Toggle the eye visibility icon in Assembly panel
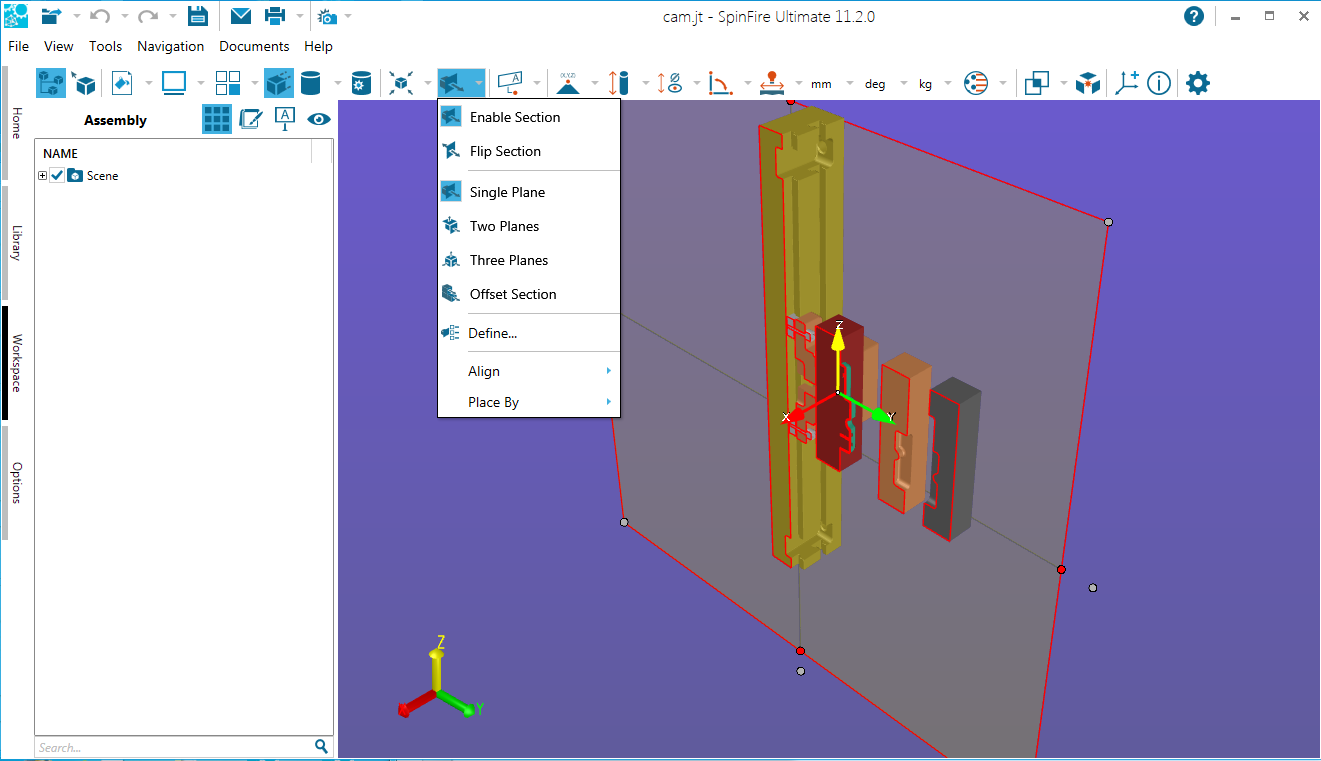The image size is (1321, 761). (319, 119)
